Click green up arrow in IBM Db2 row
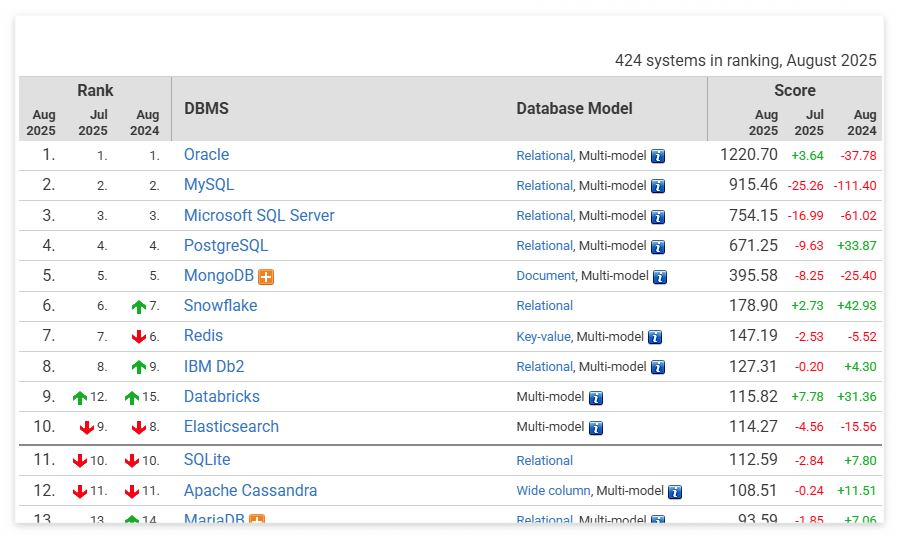The height and width of the screenshot is (538, 899). [139, 367]
